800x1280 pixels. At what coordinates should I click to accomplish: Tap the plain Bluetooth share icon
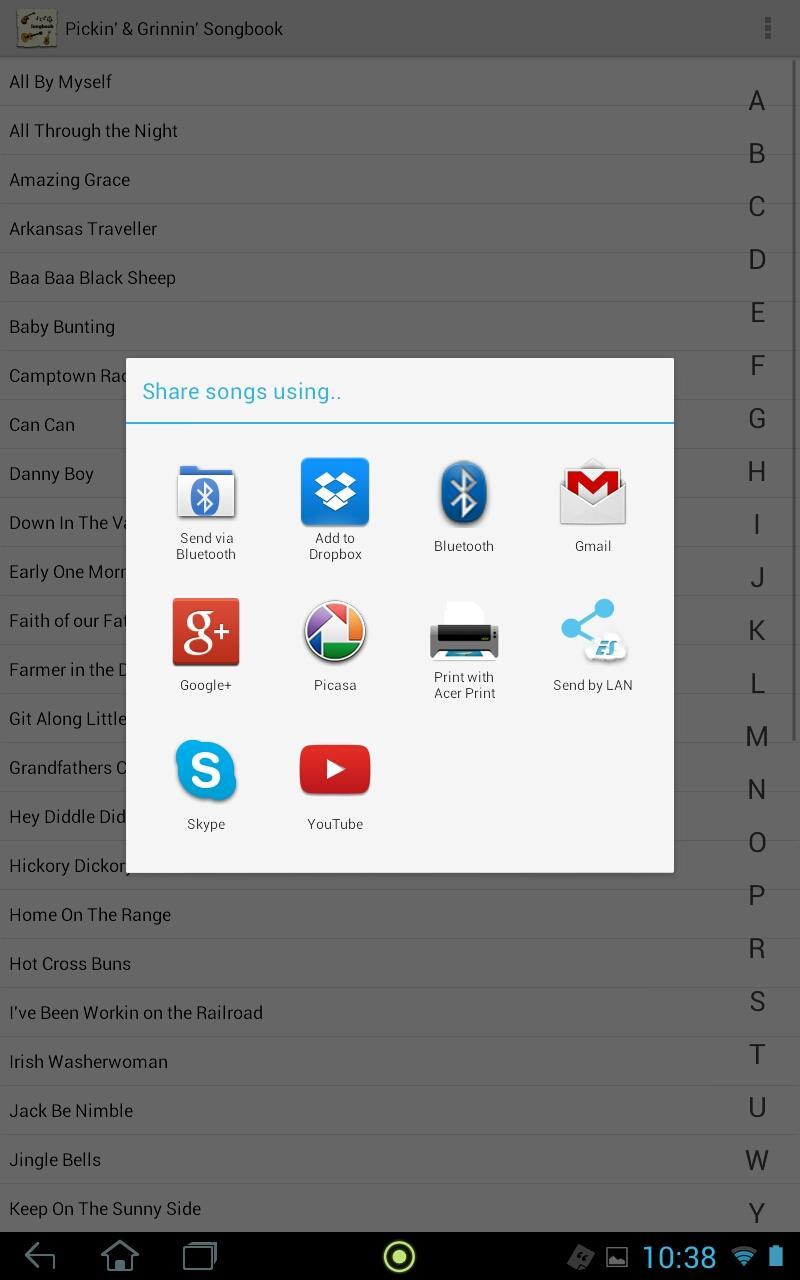[x=464, y=506]
